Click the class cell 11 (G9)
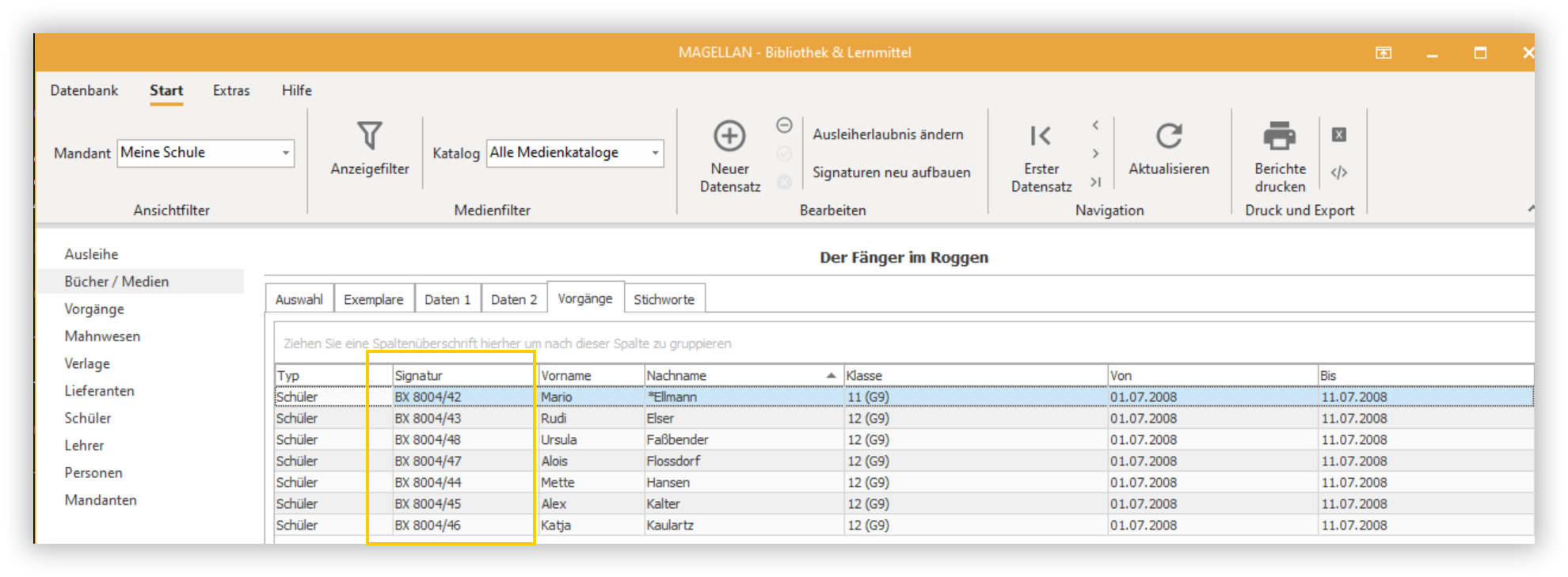1568x577 pixels. 976,397
